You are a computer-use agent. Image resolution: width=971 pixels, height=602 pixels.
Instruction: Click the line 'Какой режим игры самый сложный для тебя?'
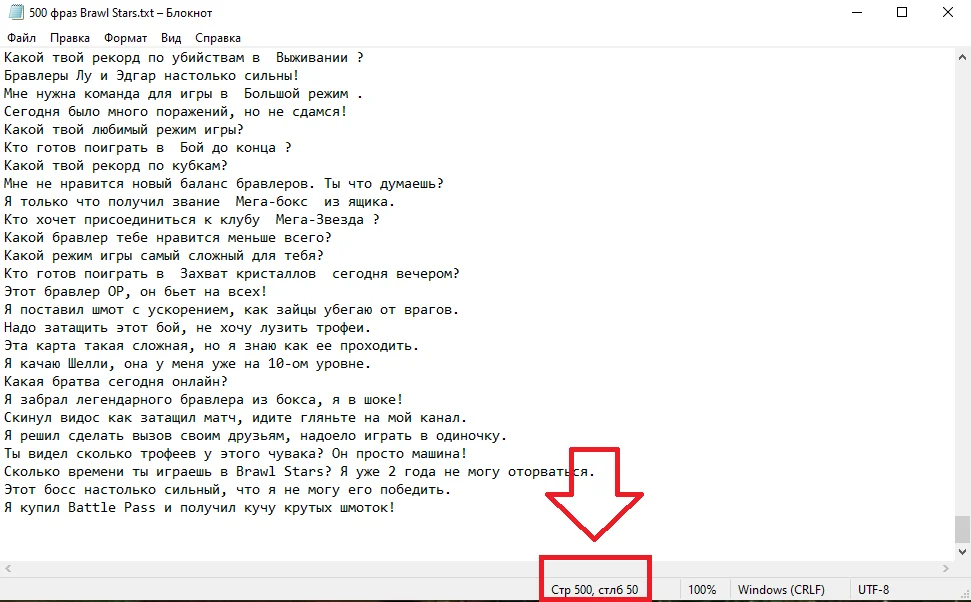click(164, 255)
